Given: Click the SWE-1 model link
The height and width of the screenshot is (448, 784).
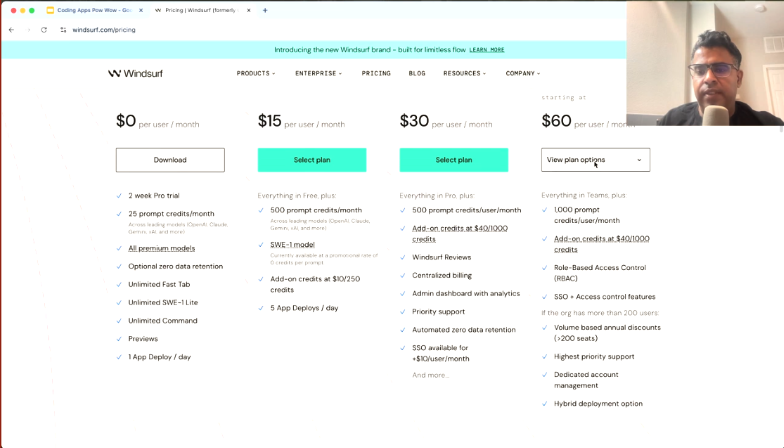Looking at the screenshot, I should [292, 244].
